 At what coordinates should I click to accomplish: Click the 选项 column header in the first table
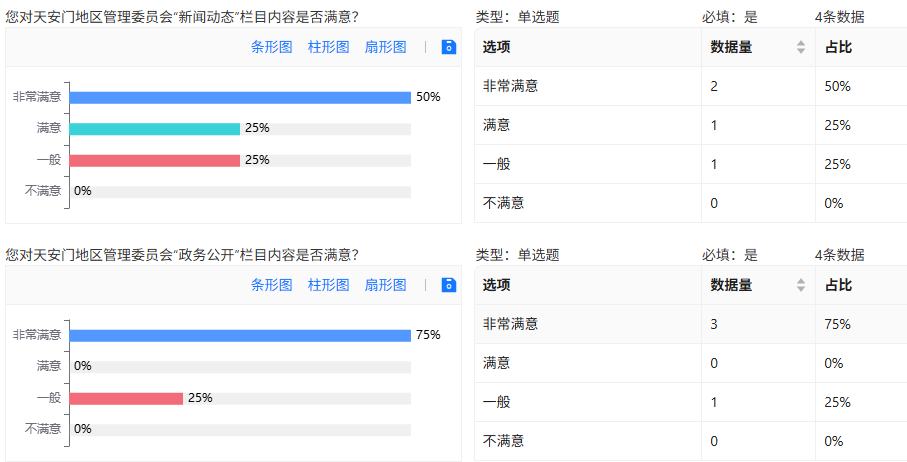coord(496,47)
